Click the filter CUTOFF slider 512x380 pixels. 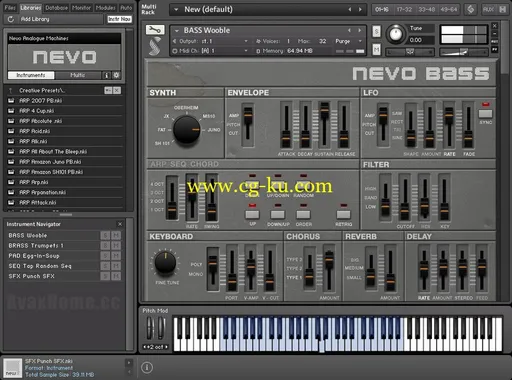pyautogui.click(x=405, y=212)
